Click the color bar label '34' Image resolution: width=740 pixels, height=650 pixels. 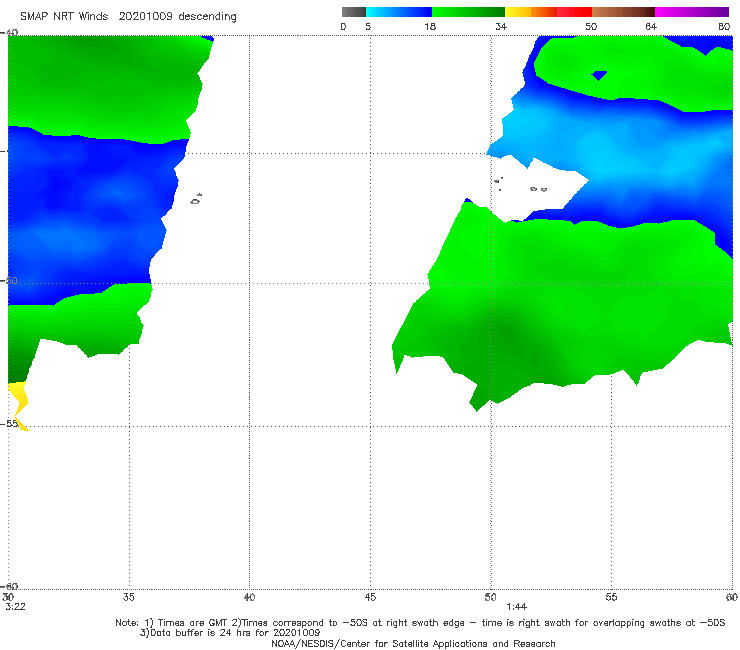501,26
